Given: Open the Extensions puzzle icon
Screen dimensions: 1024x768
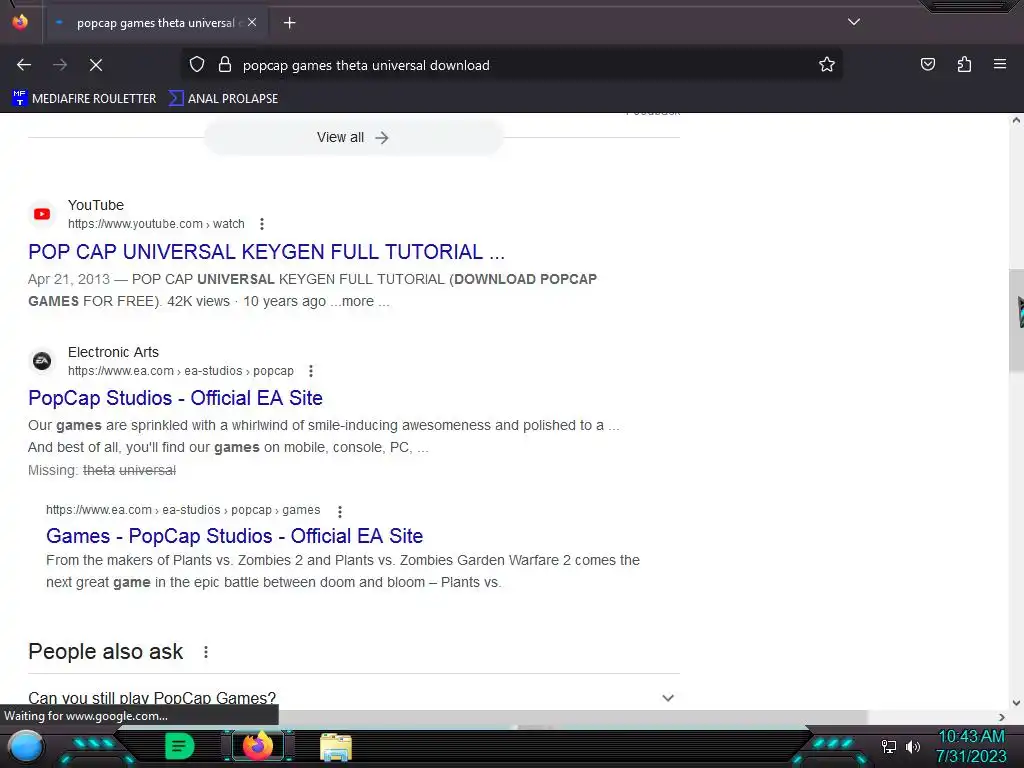Looking at the screenshot, I should (x=964, y=64).
